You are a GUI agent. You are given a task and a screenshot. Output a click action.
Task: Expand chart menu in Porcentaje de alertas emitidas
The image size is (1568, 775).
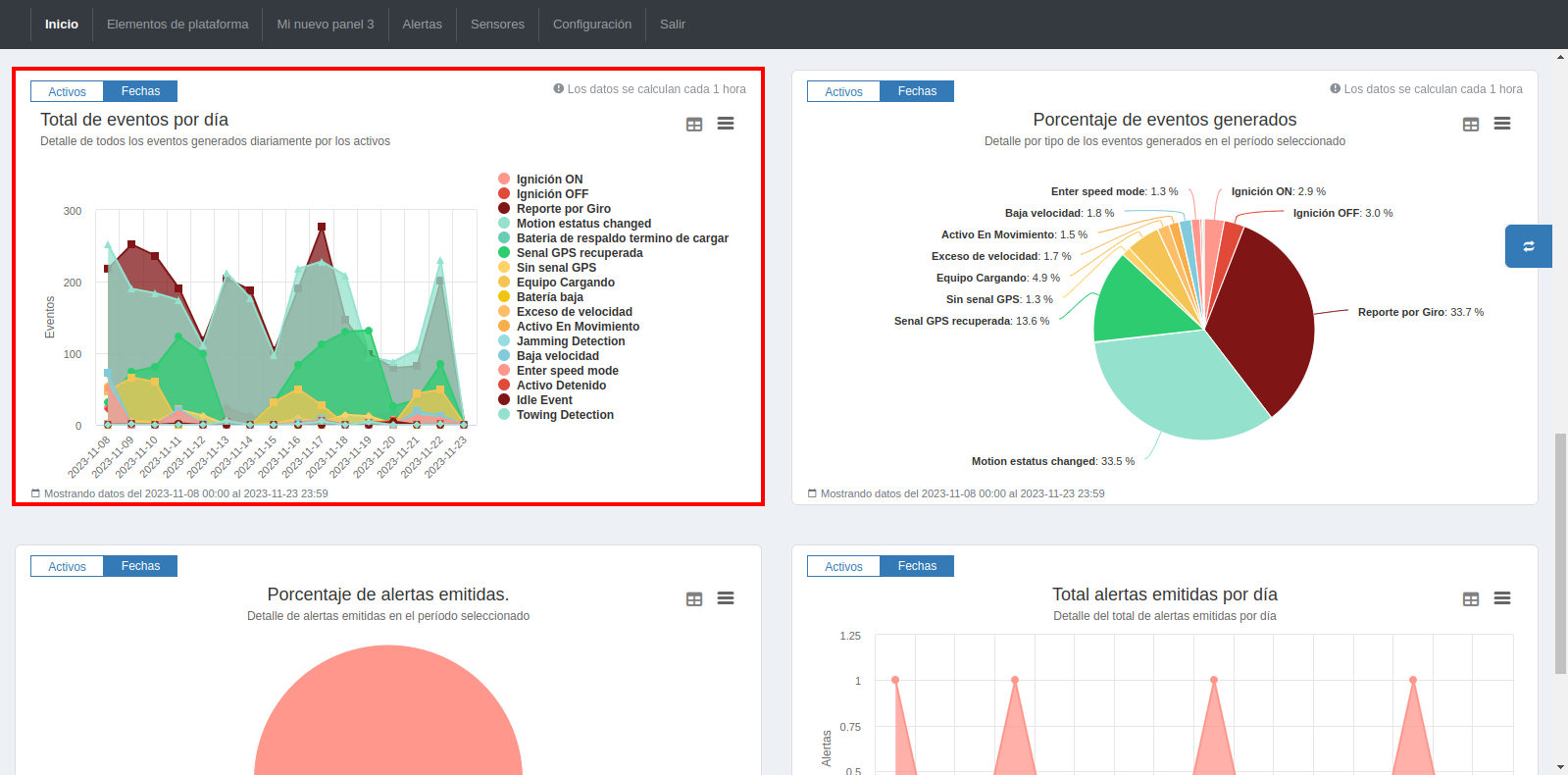[x=726, y=598]
